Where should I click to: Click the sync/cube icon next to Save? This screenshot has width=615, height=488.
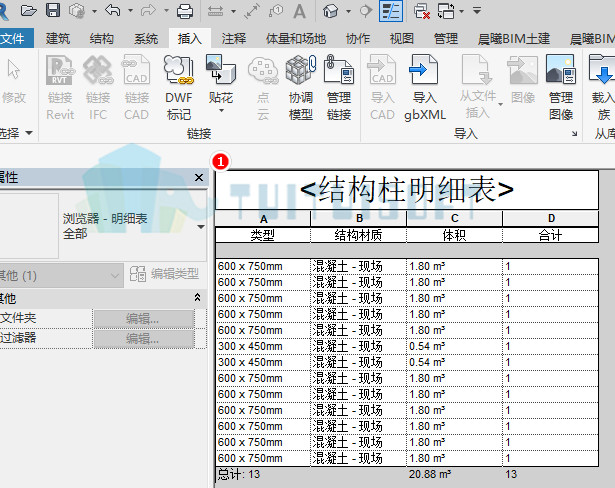click(x=76, y=11)
